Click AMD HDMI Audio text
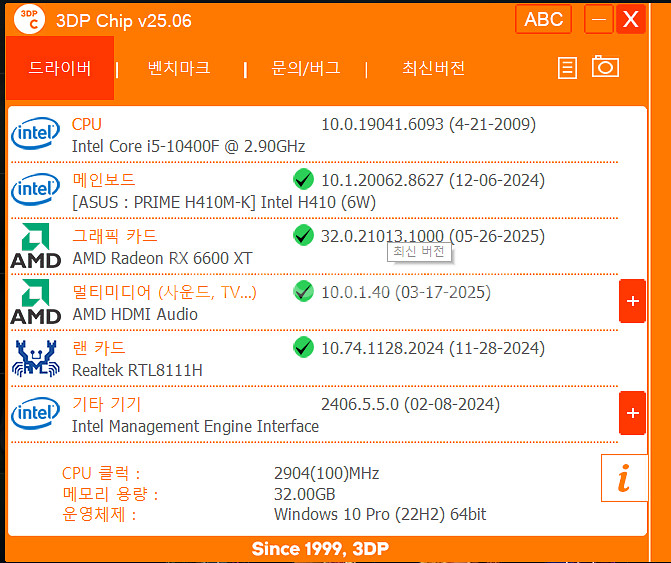 coord(135,314)
